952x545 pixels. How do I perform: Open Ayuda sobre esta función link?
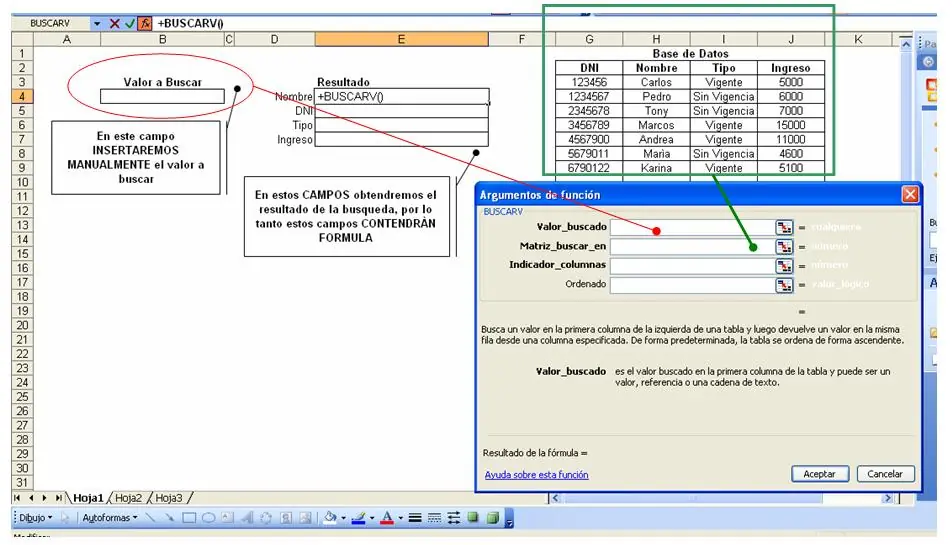click(536, 475)
